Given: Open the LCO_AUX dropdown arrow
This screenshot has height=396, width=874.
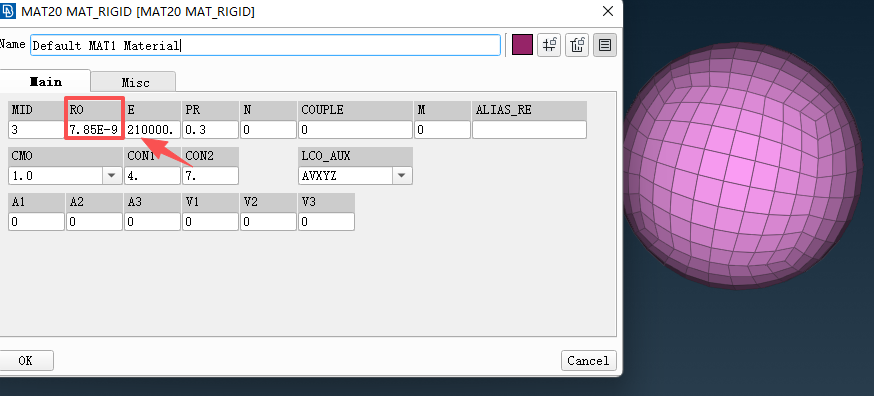Looking at the screenshot, I should 402,176.
